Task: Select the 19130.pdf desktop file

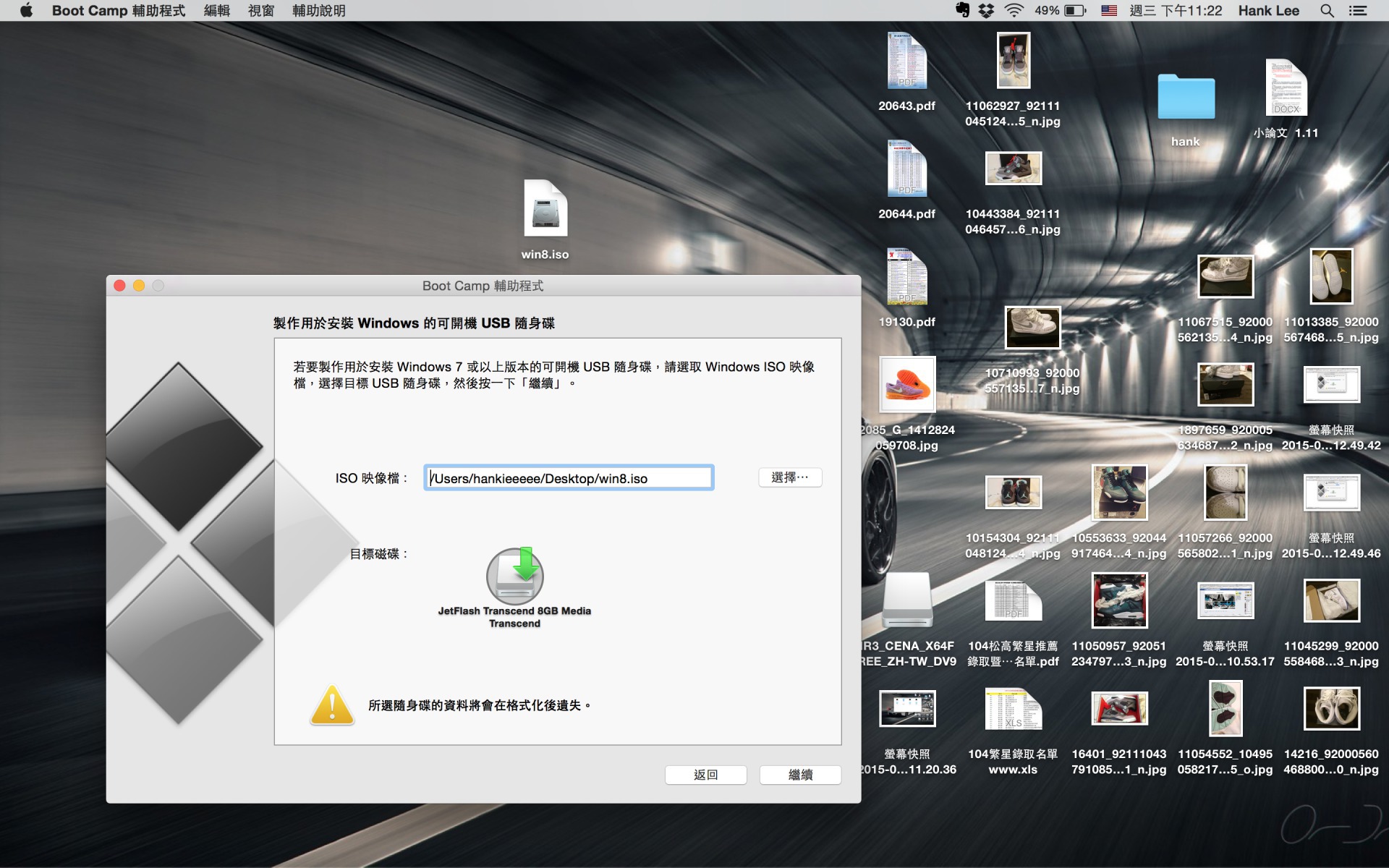Action: (907, 277)
